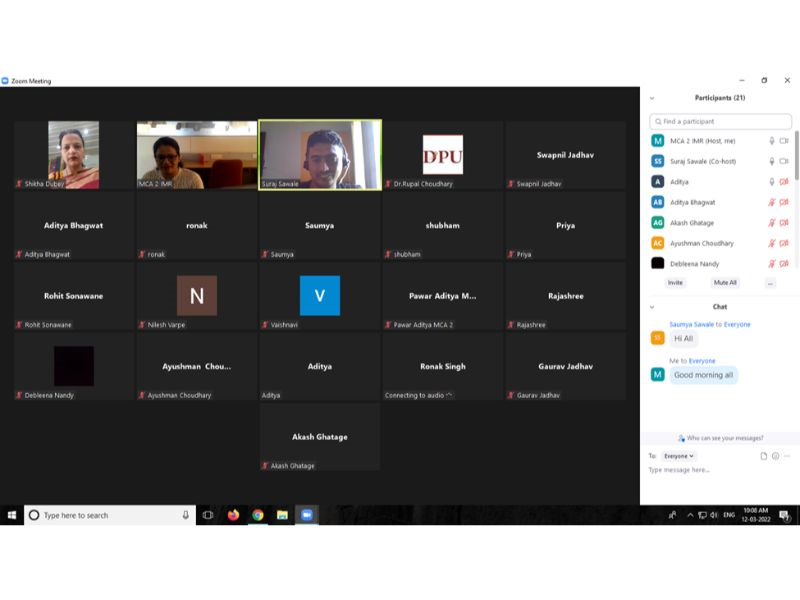The width and height of the screenshot is (800, 600).
Task: Select Suraj Sawale's highlighted video tile
Action: (x=320, y=155)
